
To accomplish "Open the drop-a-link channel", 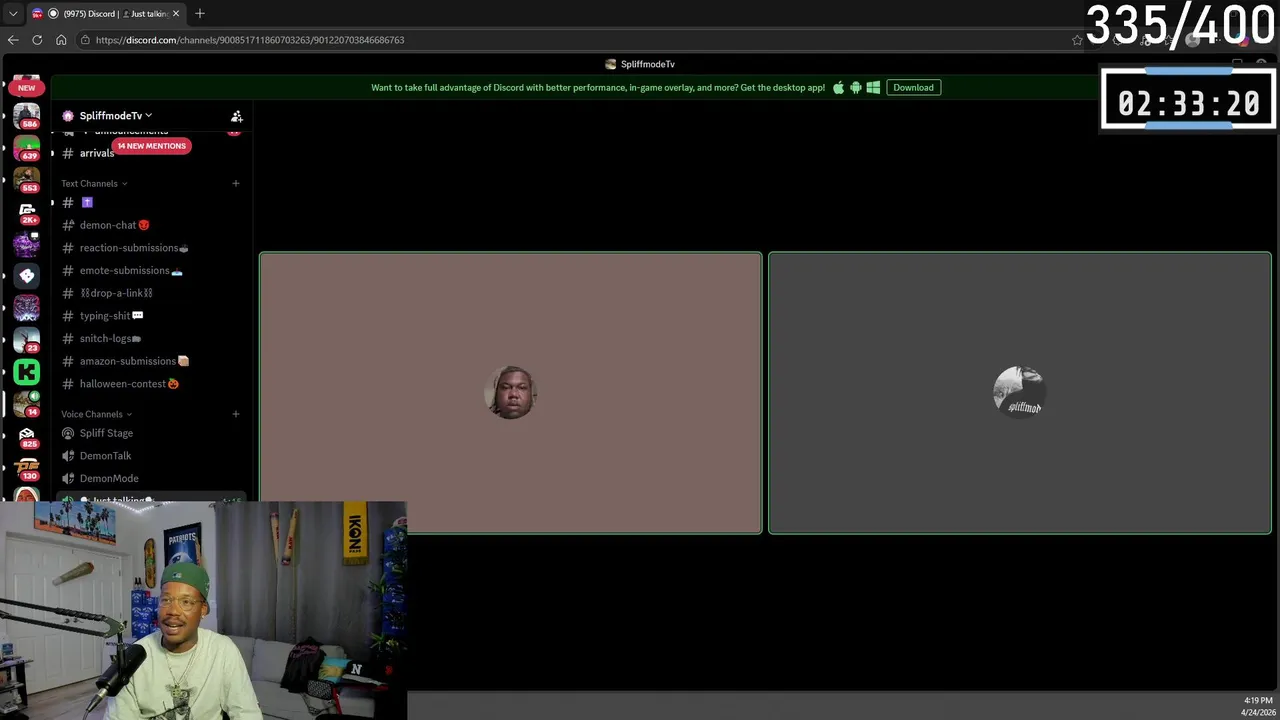I will pos(150,293).
